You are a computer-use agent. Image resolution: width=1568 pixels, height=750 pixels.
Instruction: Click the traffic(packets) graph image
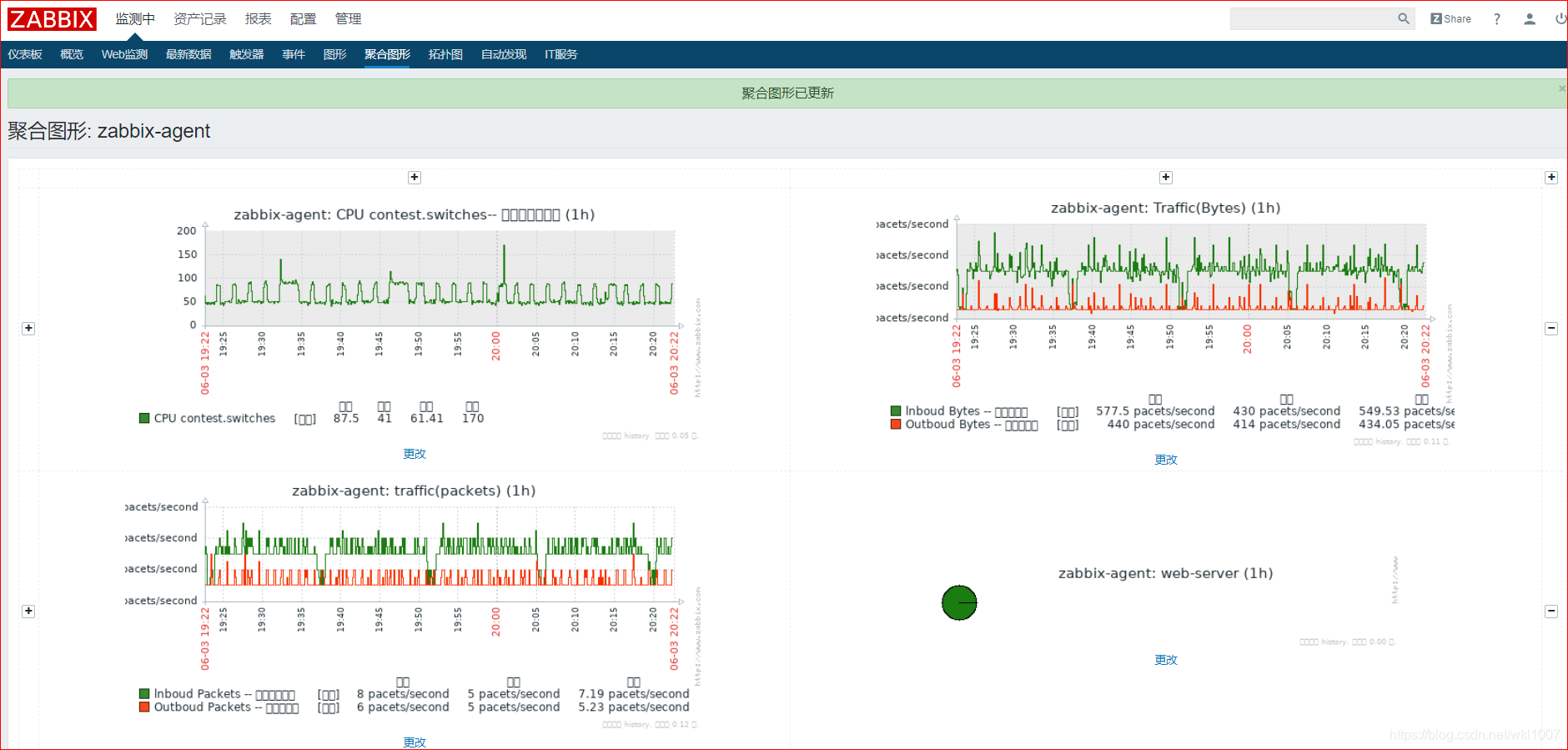[415, 605]
